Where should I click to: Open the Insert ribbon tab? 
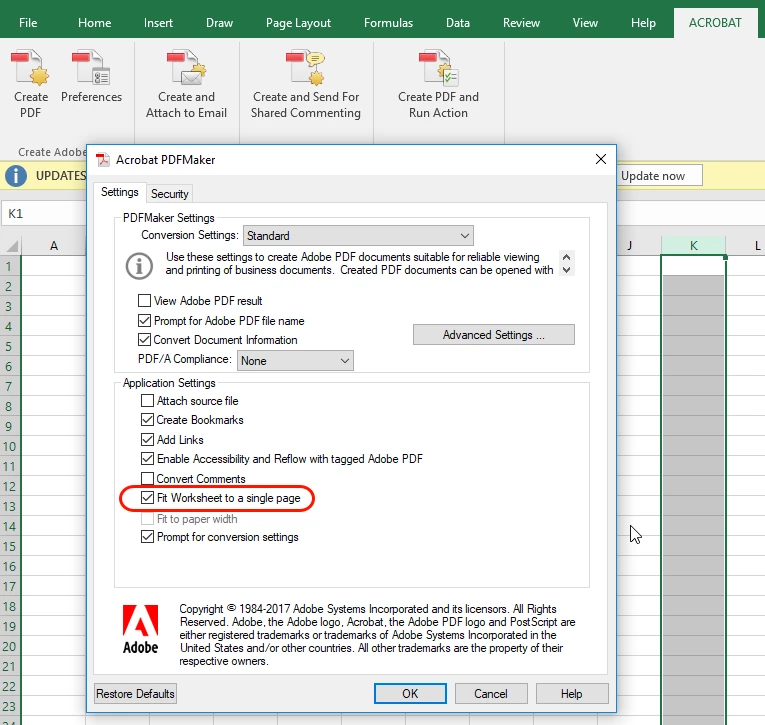point(158,22)
